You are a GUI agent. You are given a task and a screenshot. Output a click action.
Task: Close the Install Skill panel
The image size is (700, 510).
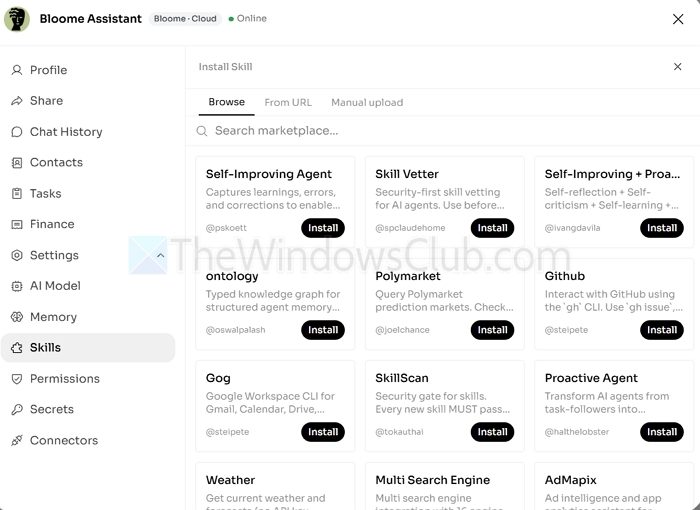677,67
